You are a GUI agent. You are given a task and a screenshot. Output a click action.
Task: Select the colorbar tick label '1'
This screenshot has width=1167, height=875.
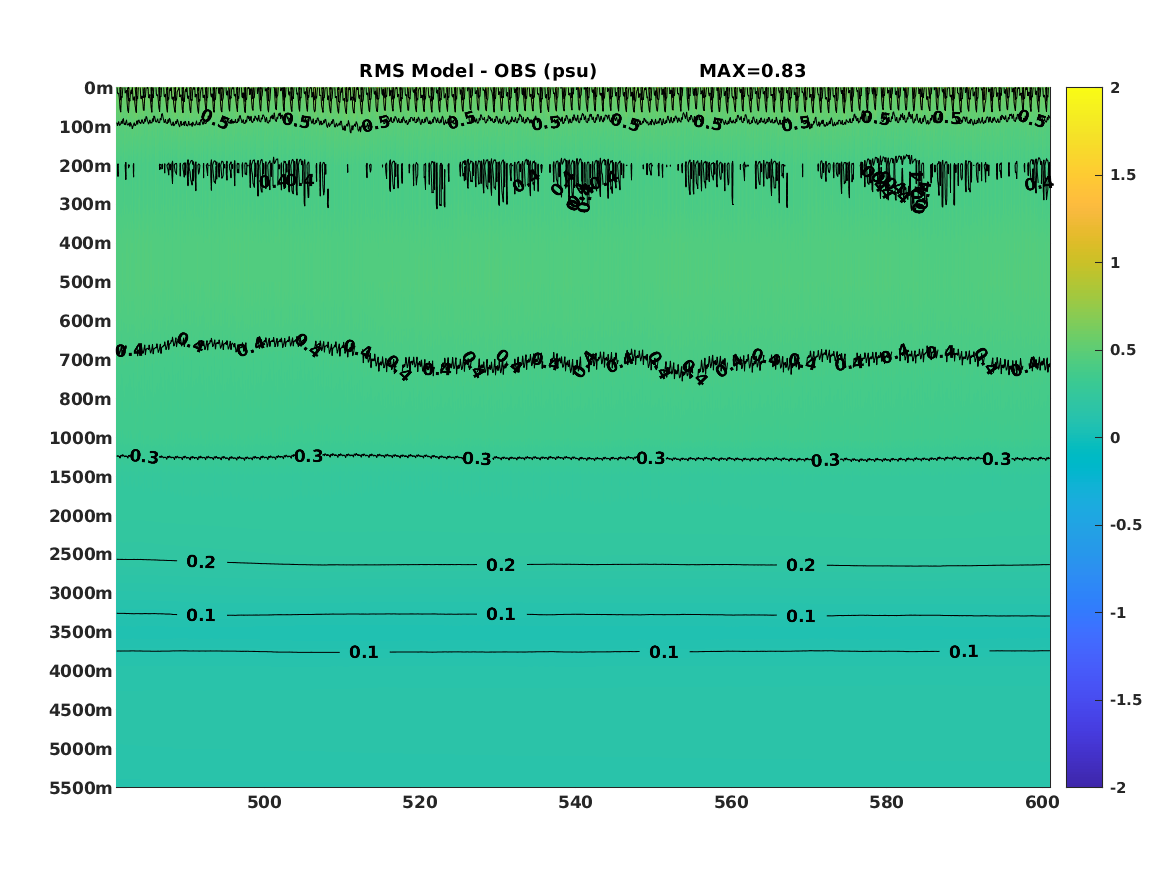coord(1115,263)
